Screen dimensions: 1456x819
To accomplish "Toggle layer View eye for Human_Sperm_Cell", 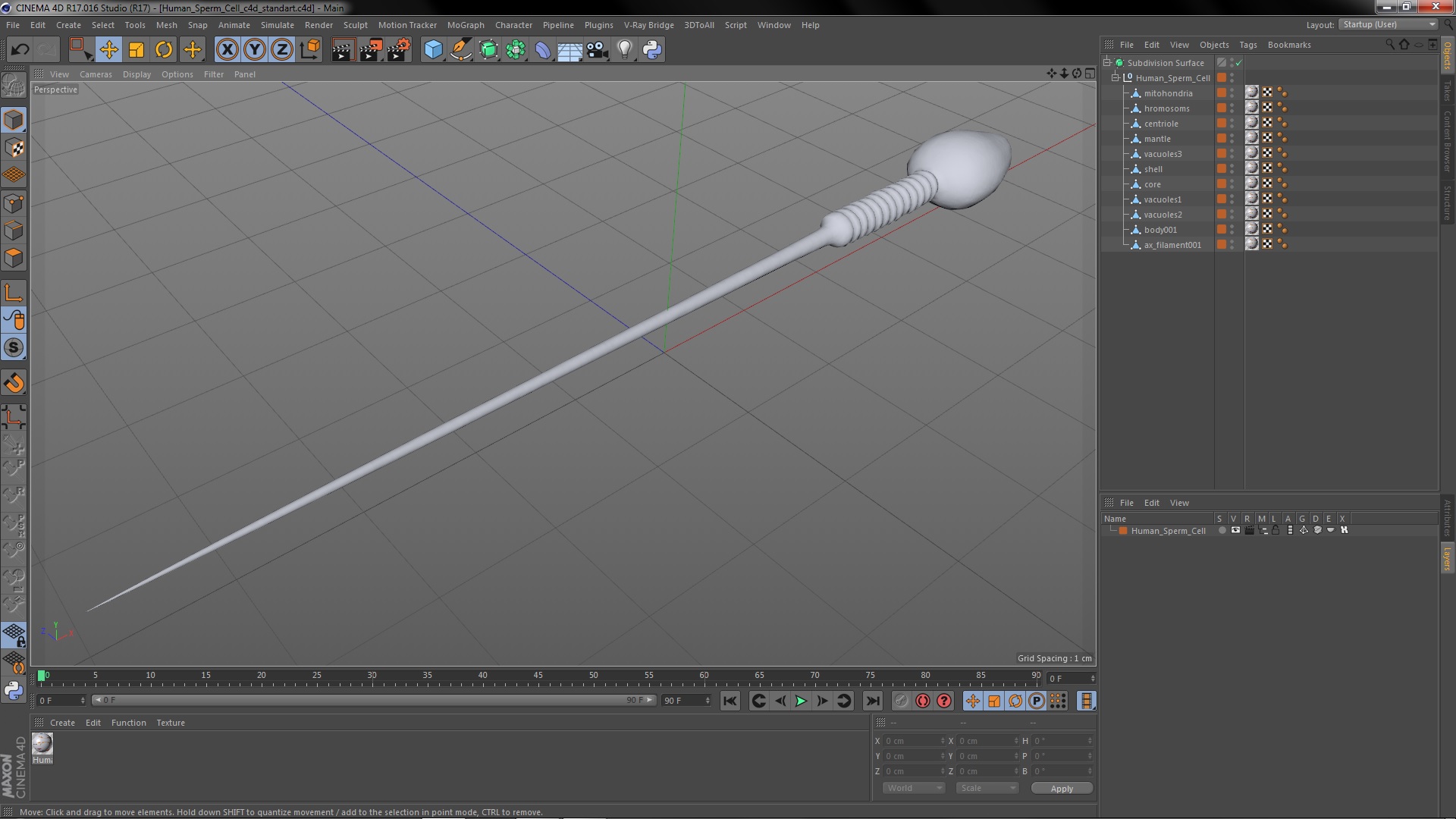I will 1235,531.
